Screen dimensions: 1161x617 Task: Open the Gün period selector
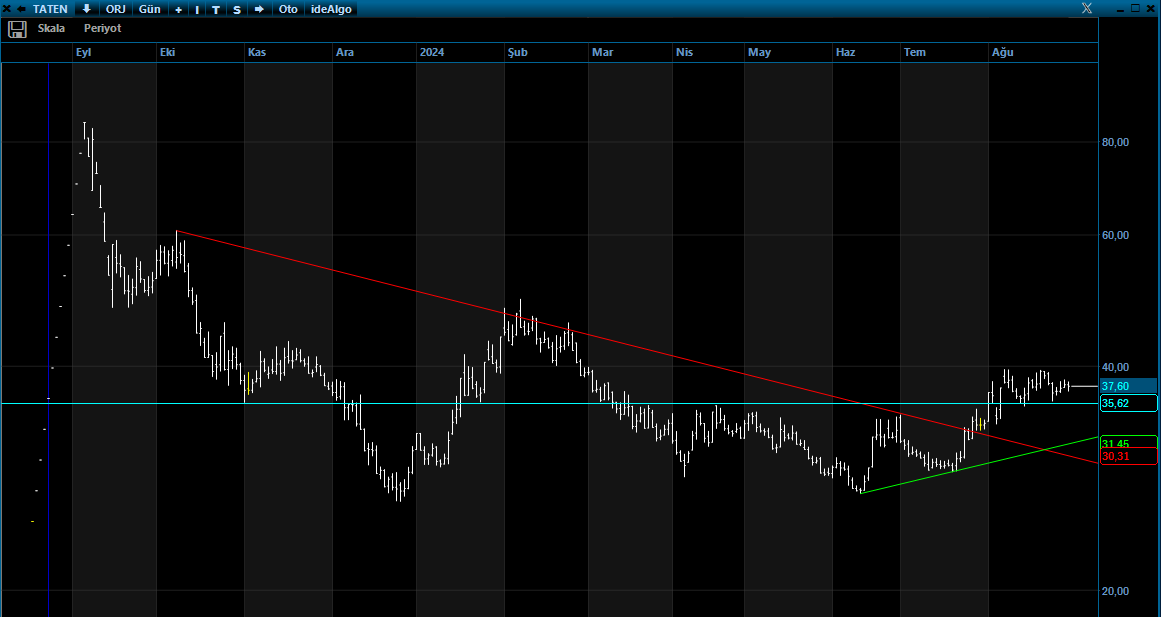(x=150, y=9)
